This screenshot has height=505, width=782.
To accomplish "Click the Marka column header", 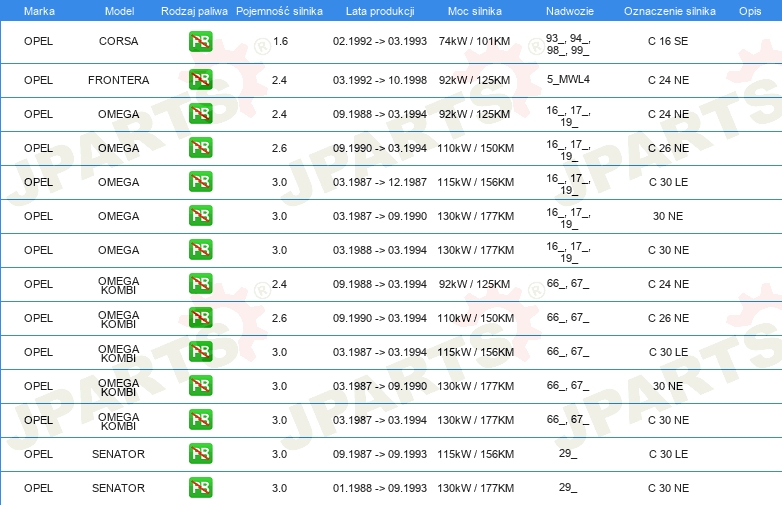I will (39, 11).
